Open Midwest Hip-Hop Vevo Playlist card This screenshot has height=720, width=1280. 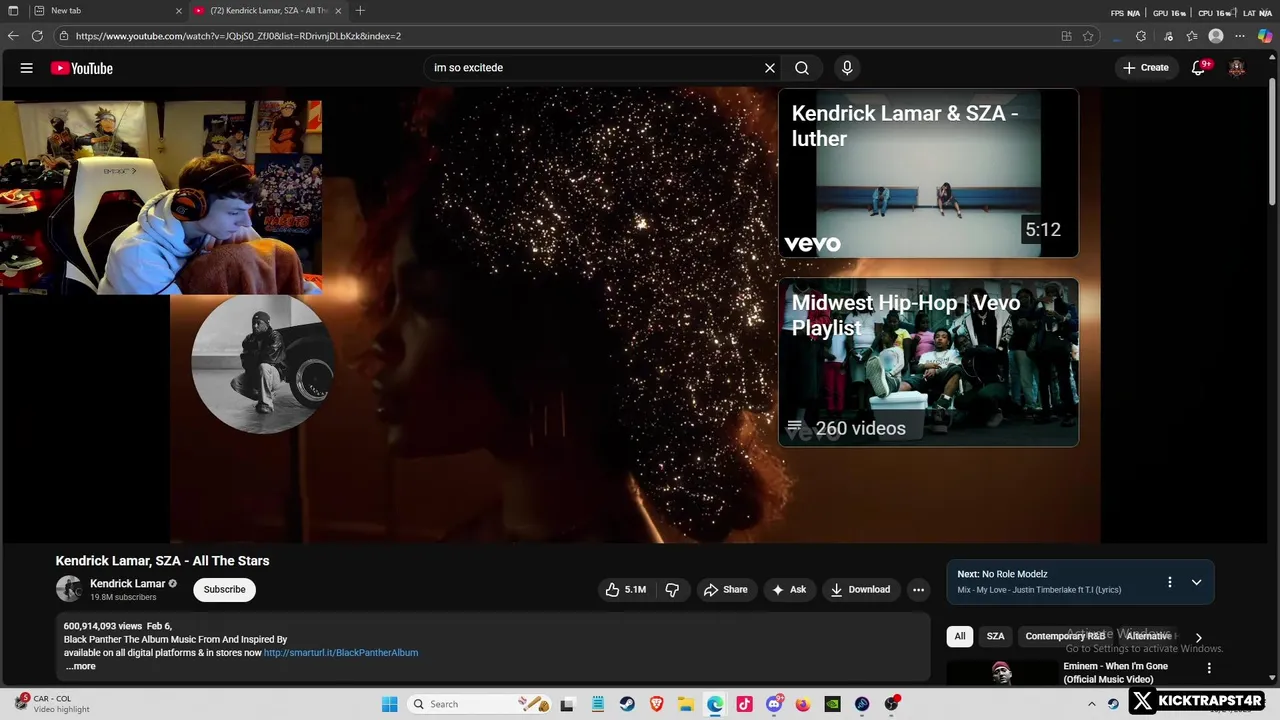[928, 362]
